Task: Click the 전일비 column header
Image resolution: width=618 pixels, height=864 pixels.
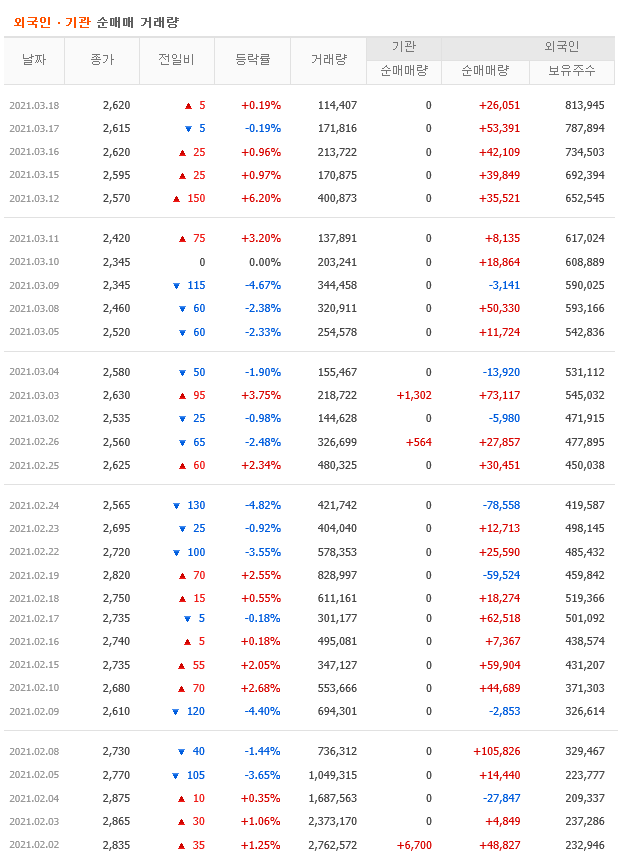Action: (177, 60)
